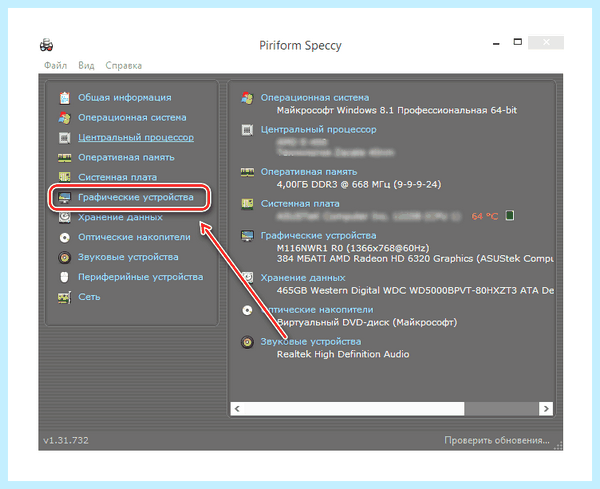
Task: Click the horizontal scrollbar left arrow
Action: 237,409
